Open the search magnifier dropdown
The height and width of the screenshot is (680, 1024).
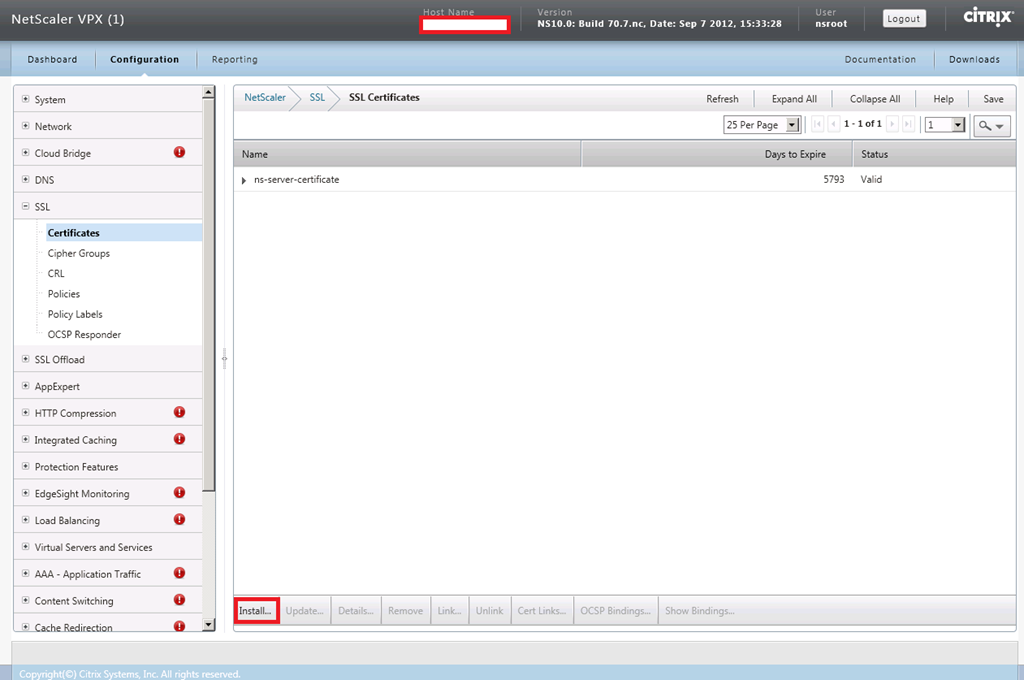coord(991,125)
